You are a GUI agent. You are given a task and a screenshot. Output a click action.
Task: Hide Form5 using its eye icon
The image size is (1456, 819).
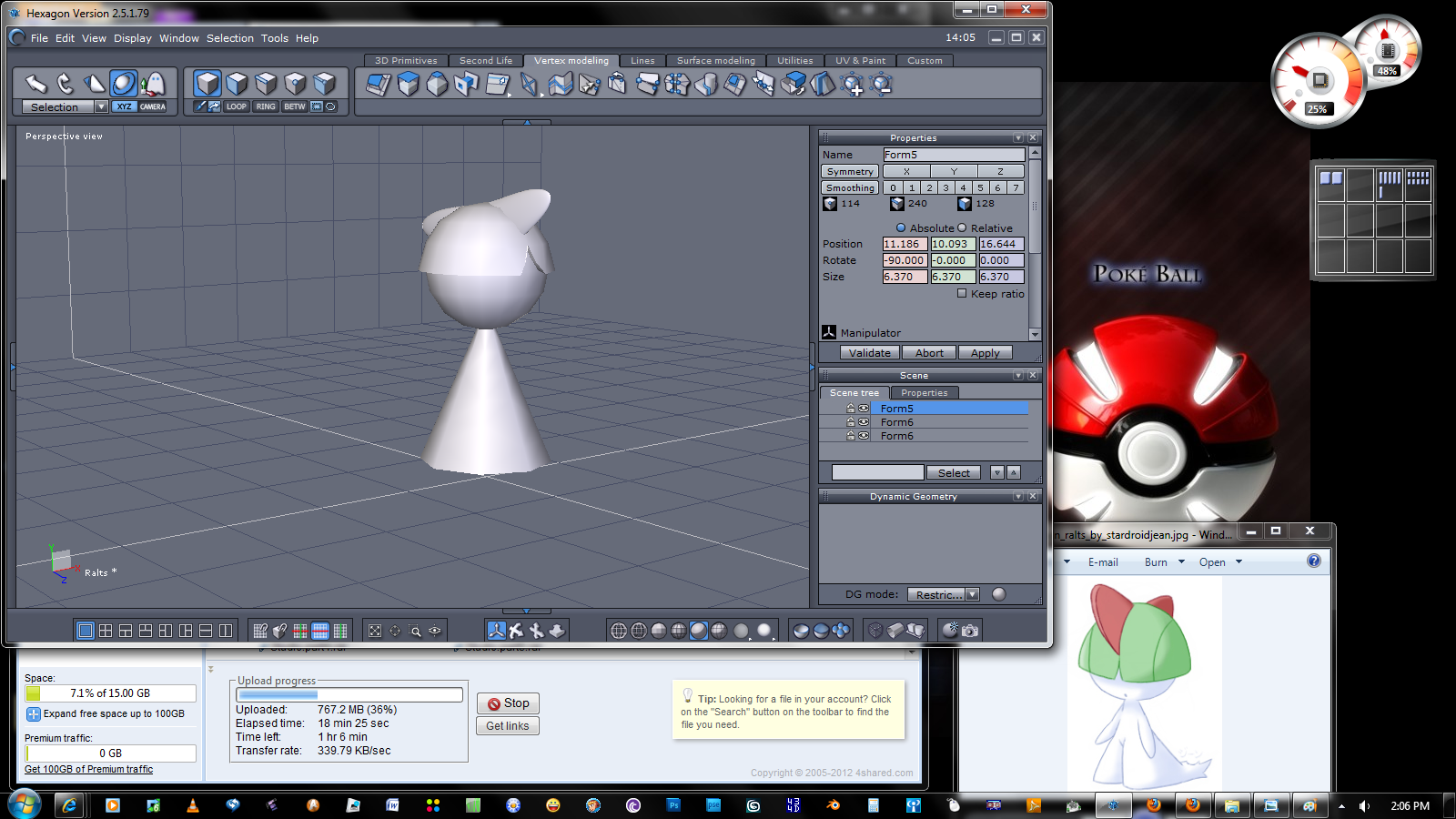point(864,409)
